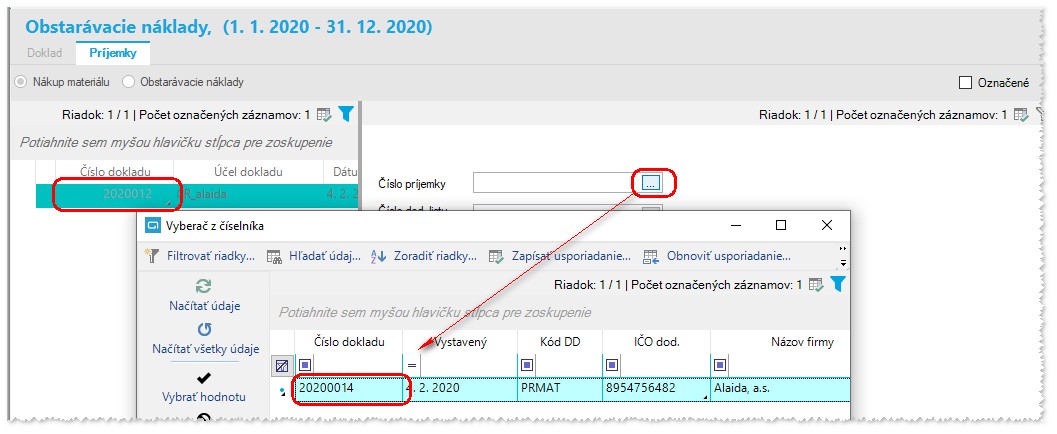Click the checkmark icon above Vybrať hodnotu
This screenshot has height=434, width=1057.
(x=204, y=377)
